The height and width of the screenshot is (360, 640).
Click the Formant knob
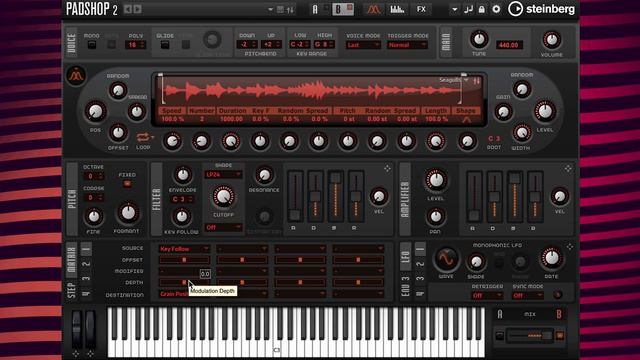[128, 213]
